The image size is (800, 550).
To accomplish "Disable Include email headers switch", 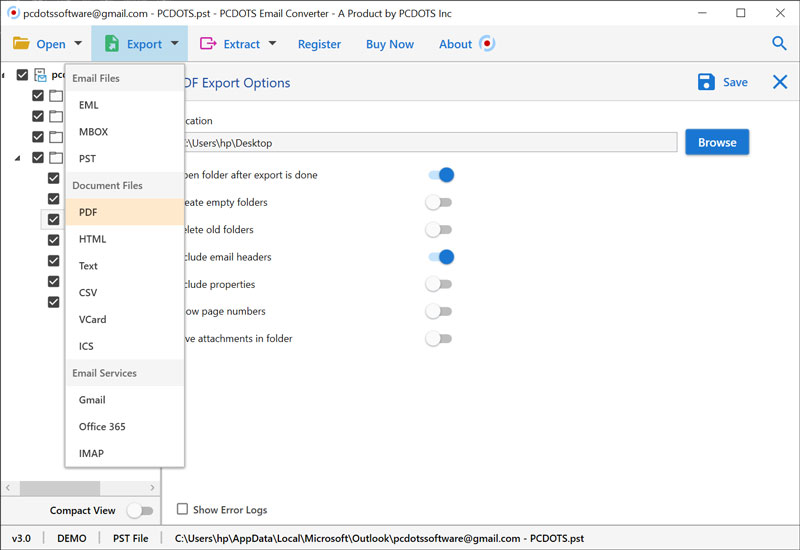I will [440, 257].
